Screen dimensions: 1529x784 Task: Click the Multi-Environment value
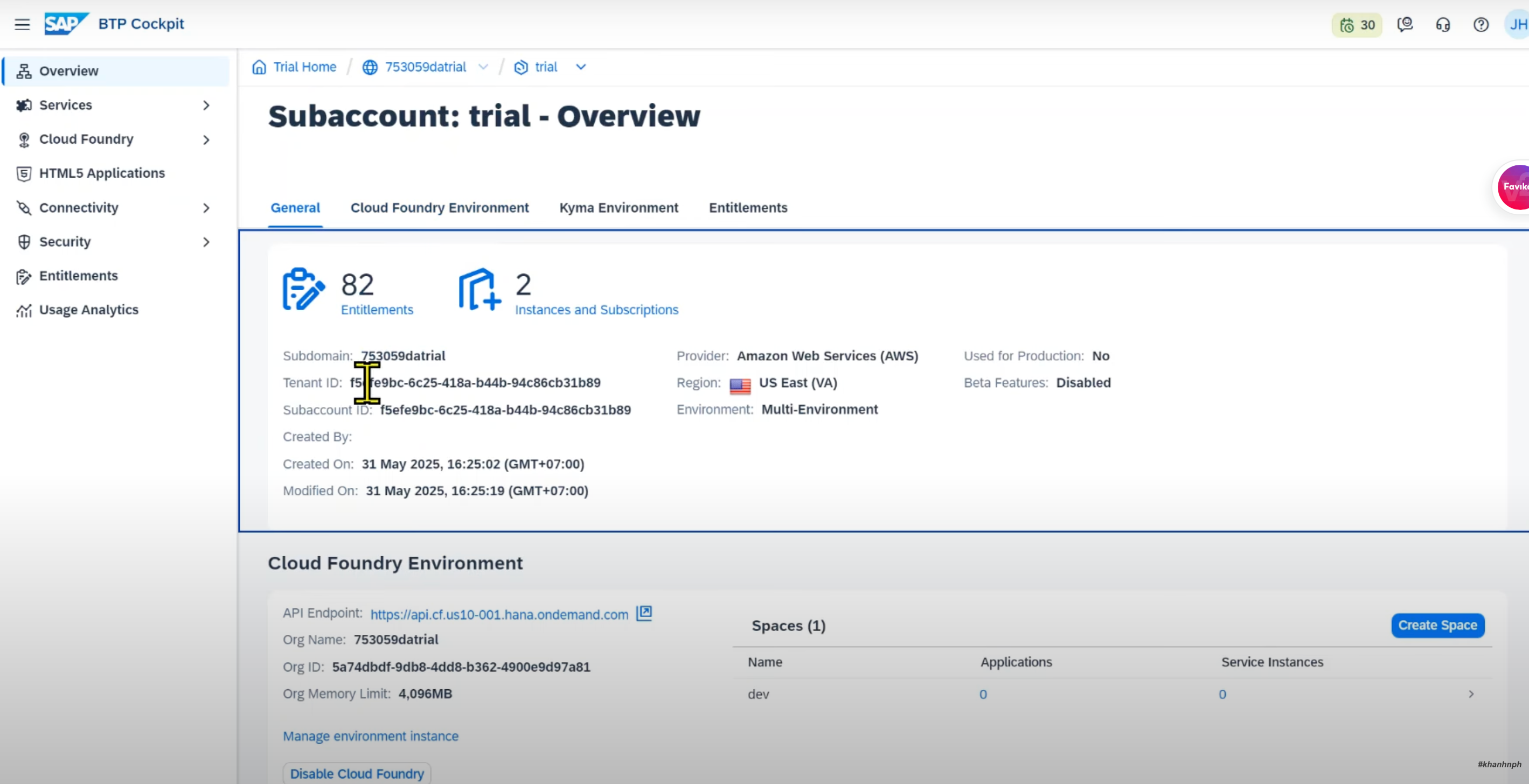[x=819, y=410]
